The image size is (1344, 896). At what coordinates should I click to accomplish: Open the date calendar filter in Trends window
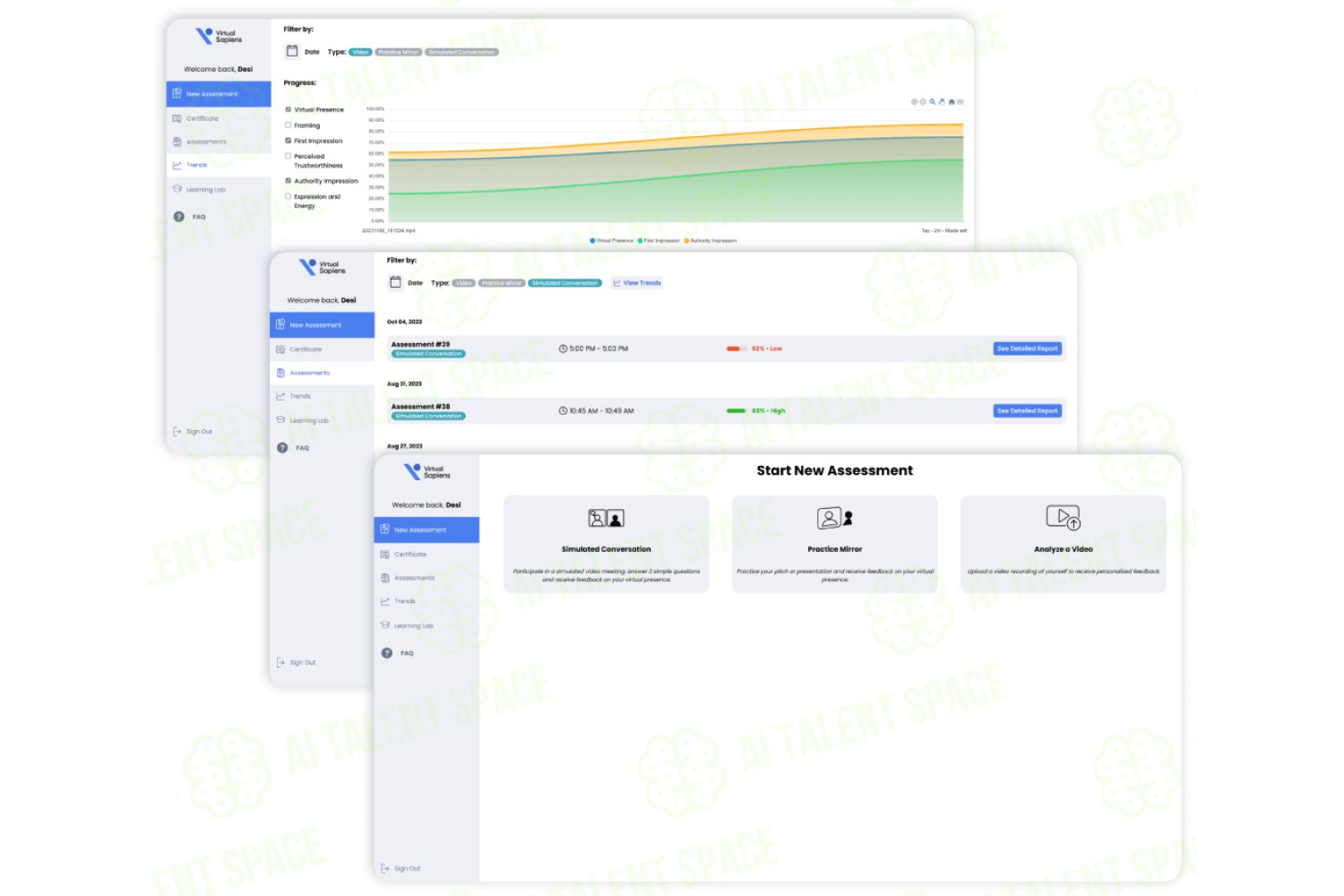click(292, 51)
